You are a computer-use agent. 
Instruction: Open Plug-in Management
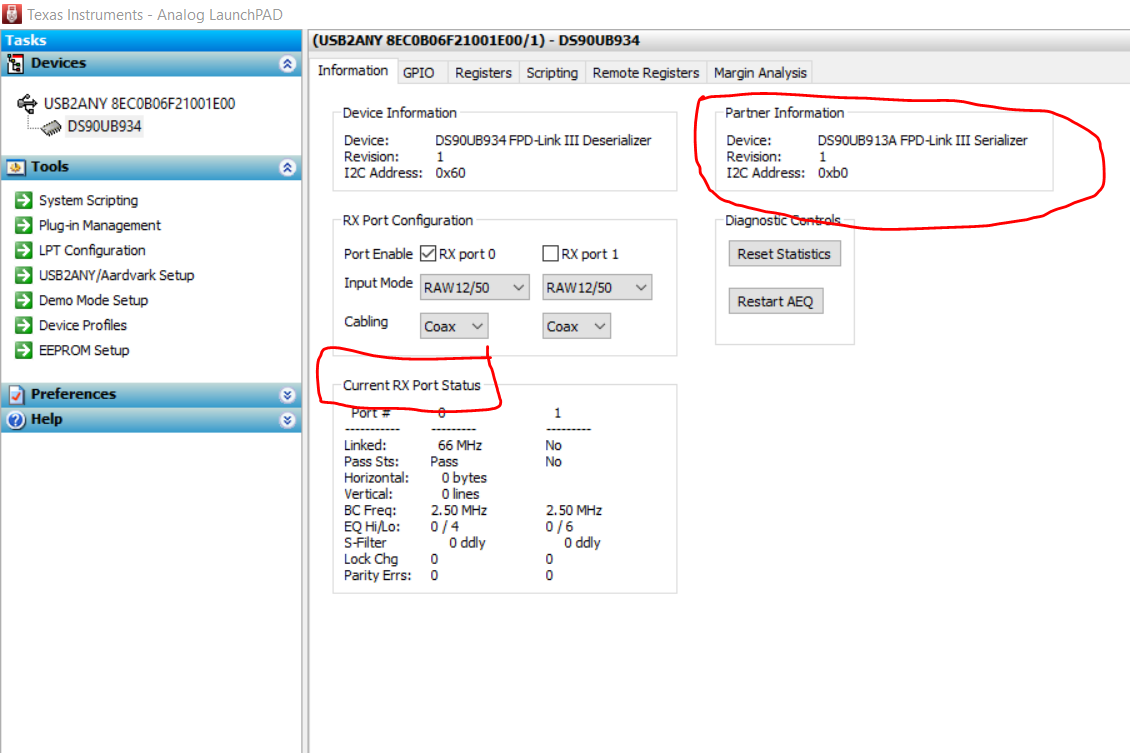coord(100,225)
